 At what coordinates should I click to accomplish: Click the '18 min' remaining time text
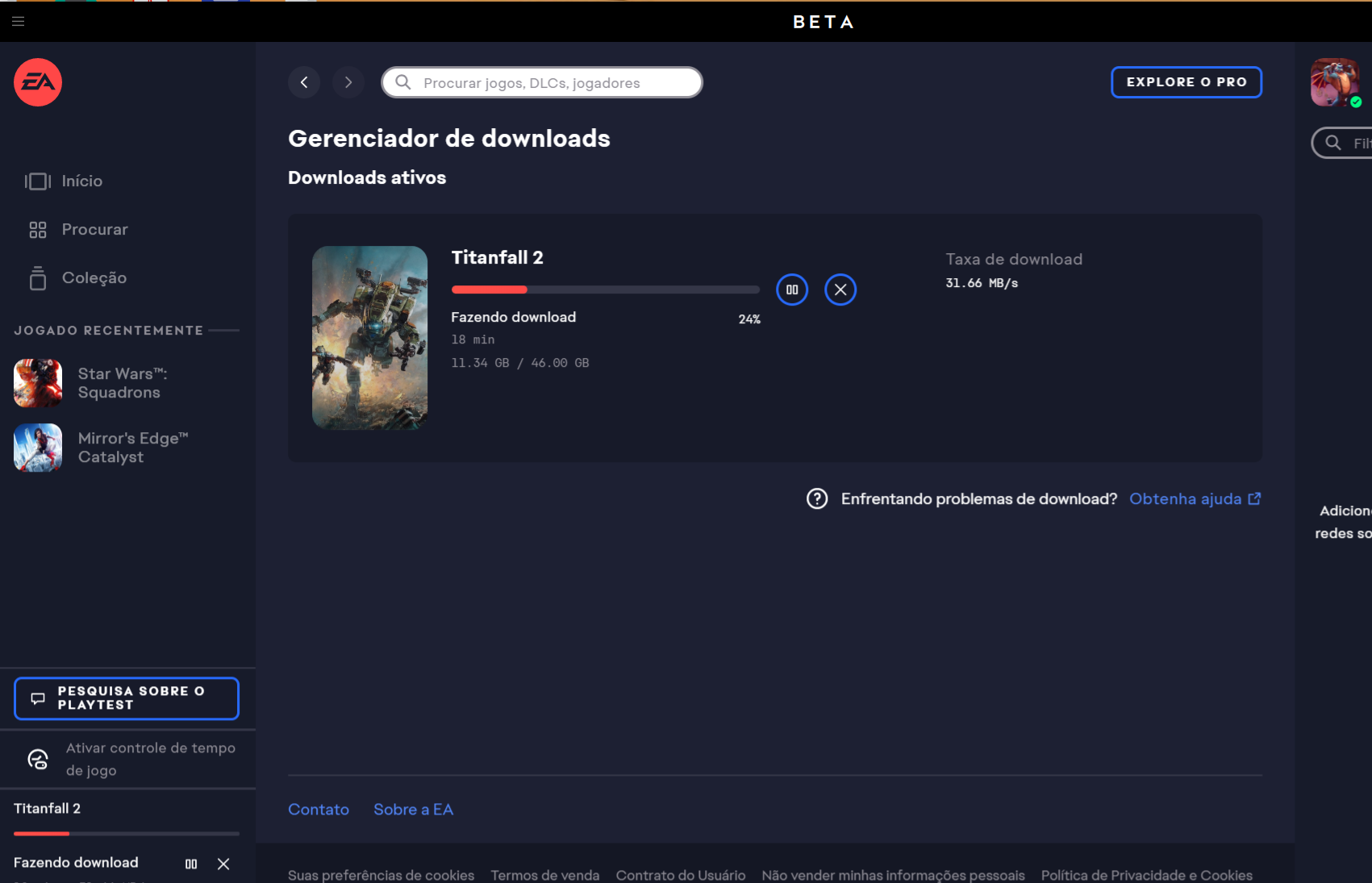click(x=473, y=339)
